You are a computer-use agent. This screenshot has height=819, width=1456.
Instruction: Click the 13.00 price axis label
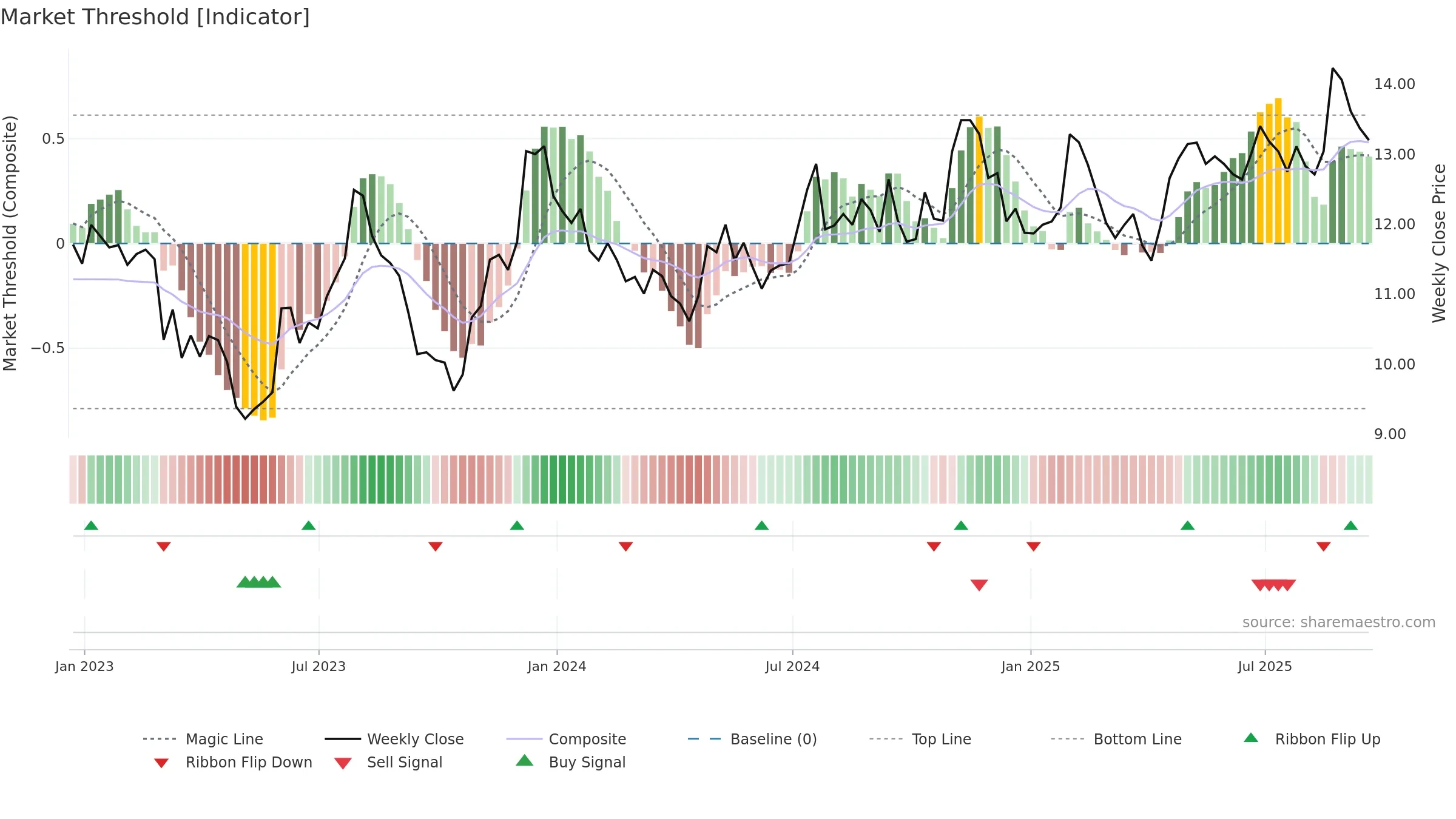[x=1395, y=154]
